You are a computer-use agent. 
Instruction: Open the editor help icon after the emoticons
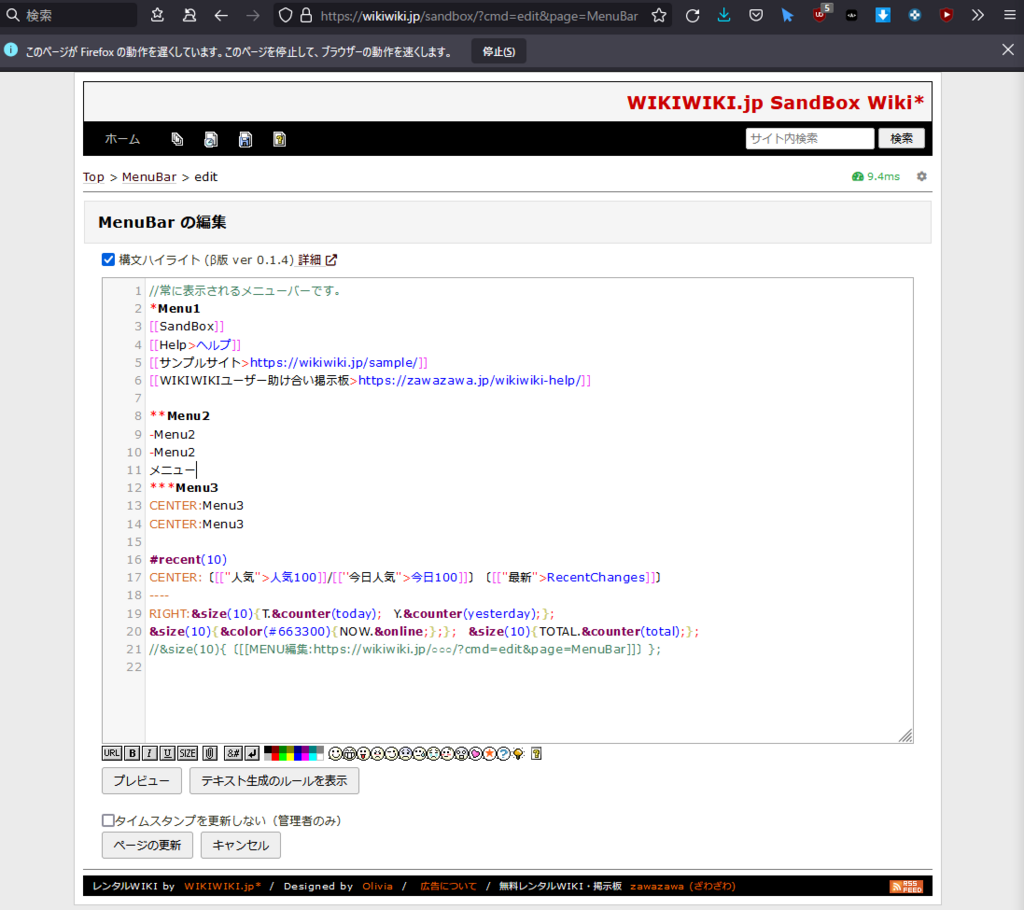536,754
